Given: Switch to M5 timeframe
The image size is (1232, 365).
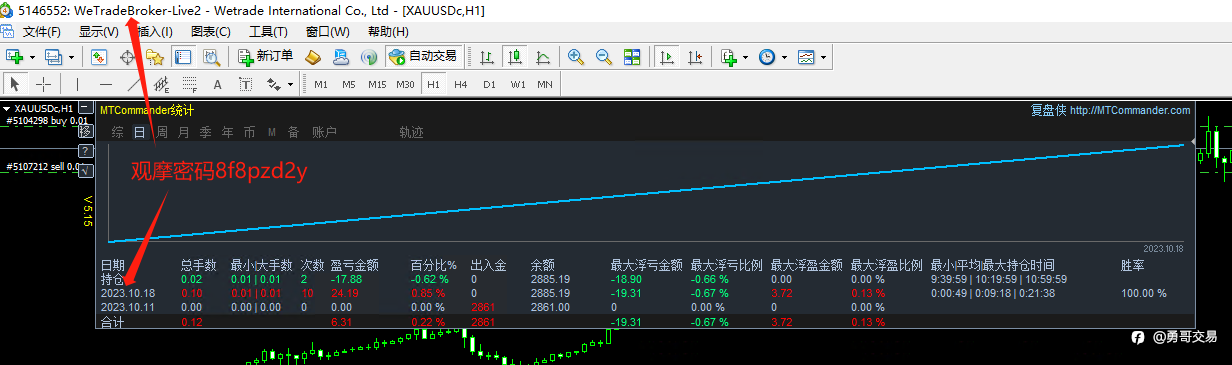Looking at the screenshot, I should pyautogui.click(x=349, y=84).
